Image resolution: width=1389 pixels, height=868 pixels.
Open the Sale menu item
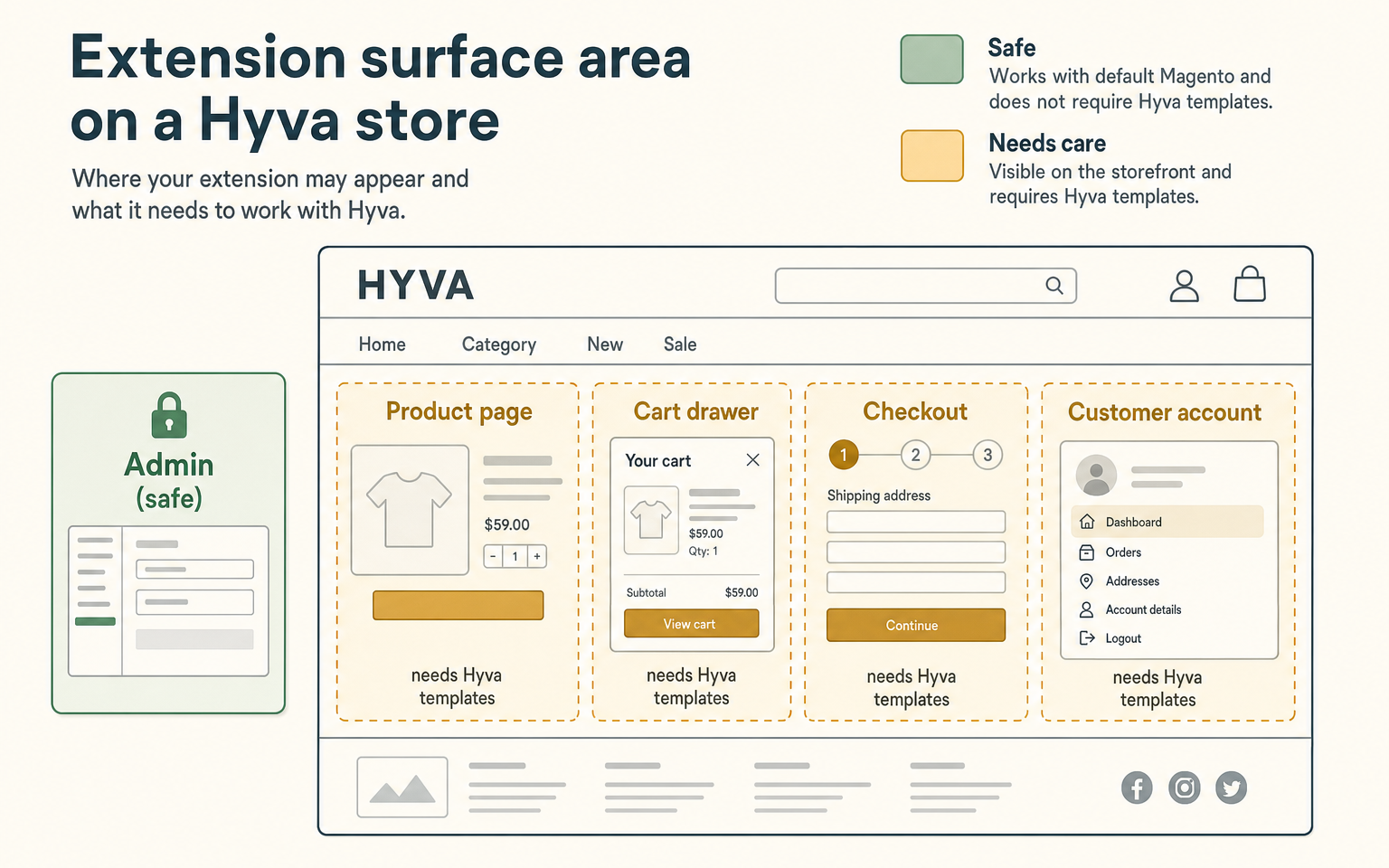680,344
